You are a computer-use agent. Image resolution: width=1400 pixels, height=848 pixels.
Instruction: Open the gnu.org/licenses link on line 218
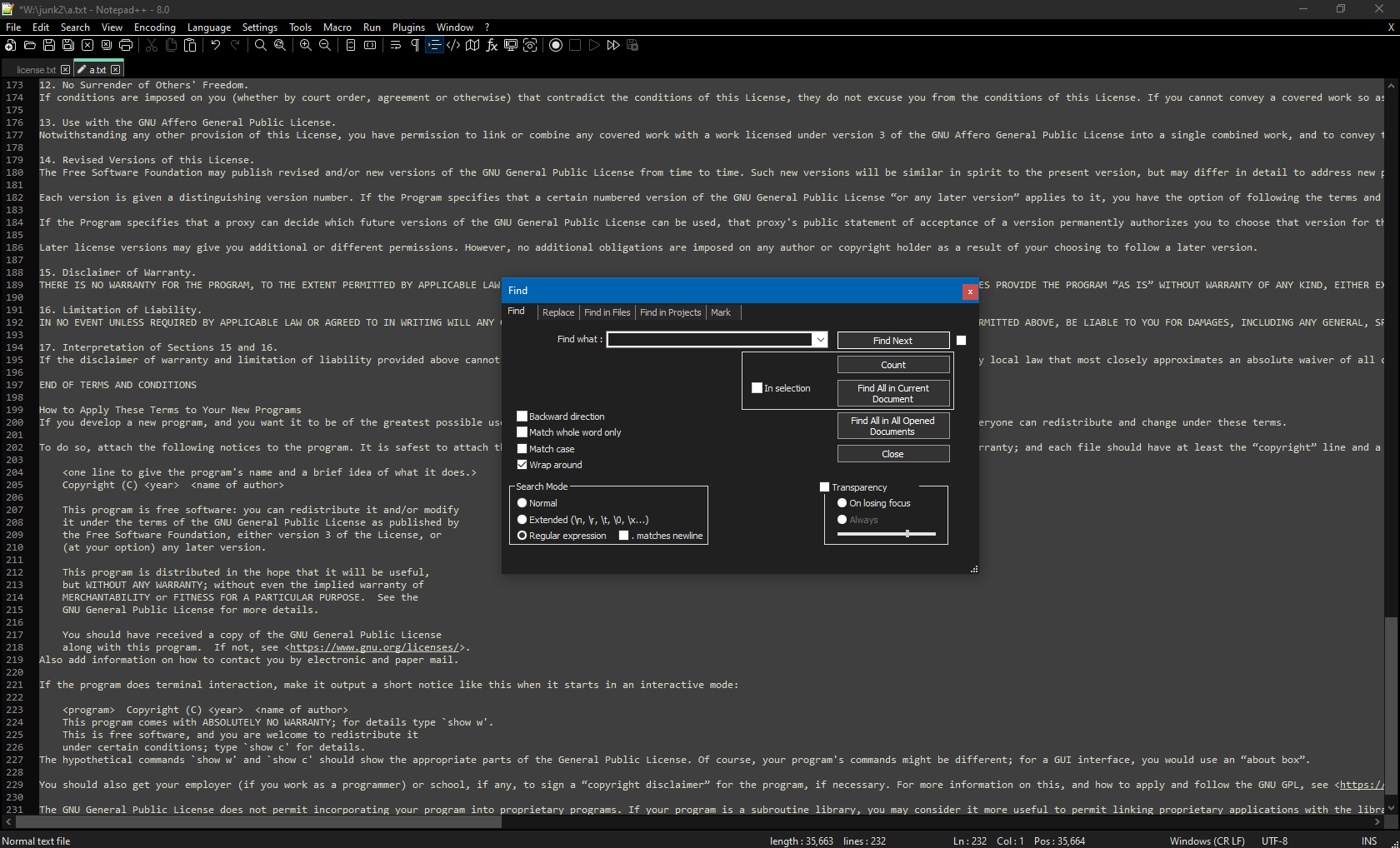point(374,647)
